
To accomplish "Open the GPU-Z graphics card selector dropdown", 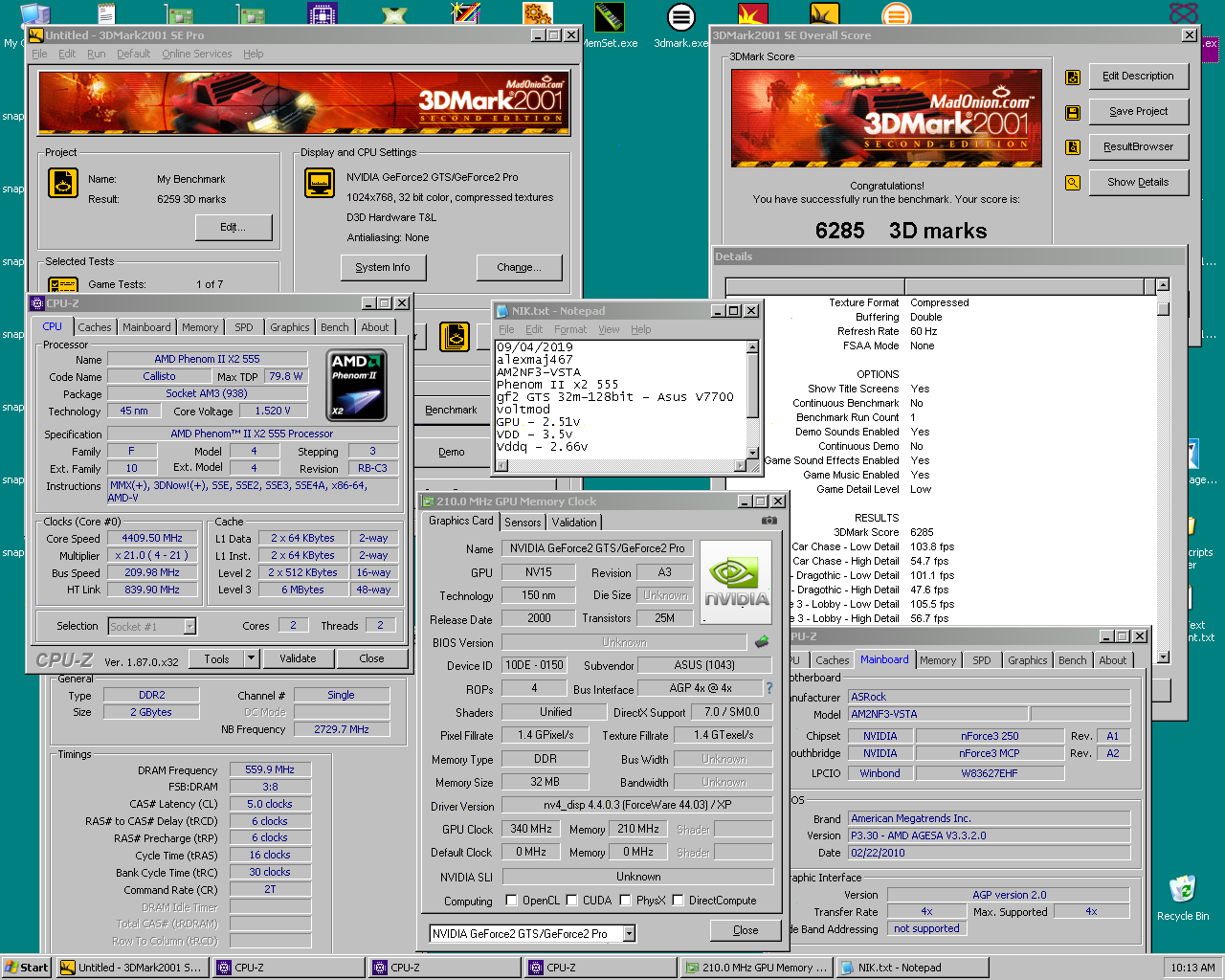I will pyautogui.click(x=630, y=933).
